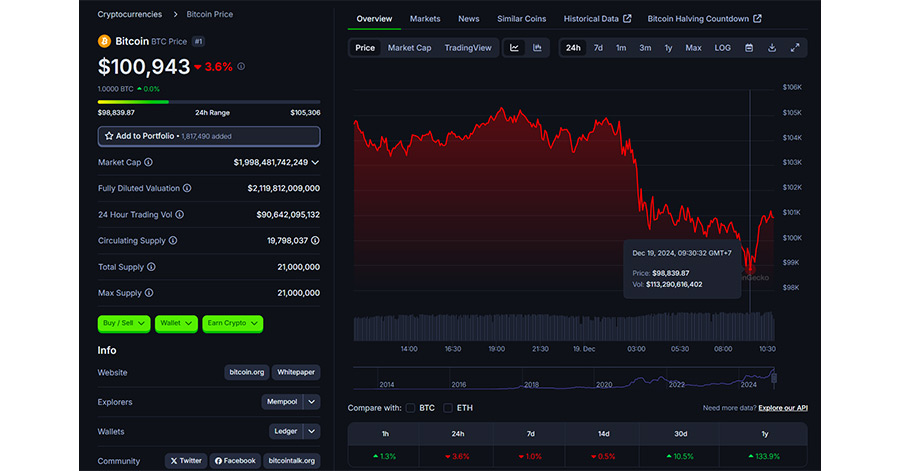Open the Earn Crypto dropdown

(x=232, y=324)
